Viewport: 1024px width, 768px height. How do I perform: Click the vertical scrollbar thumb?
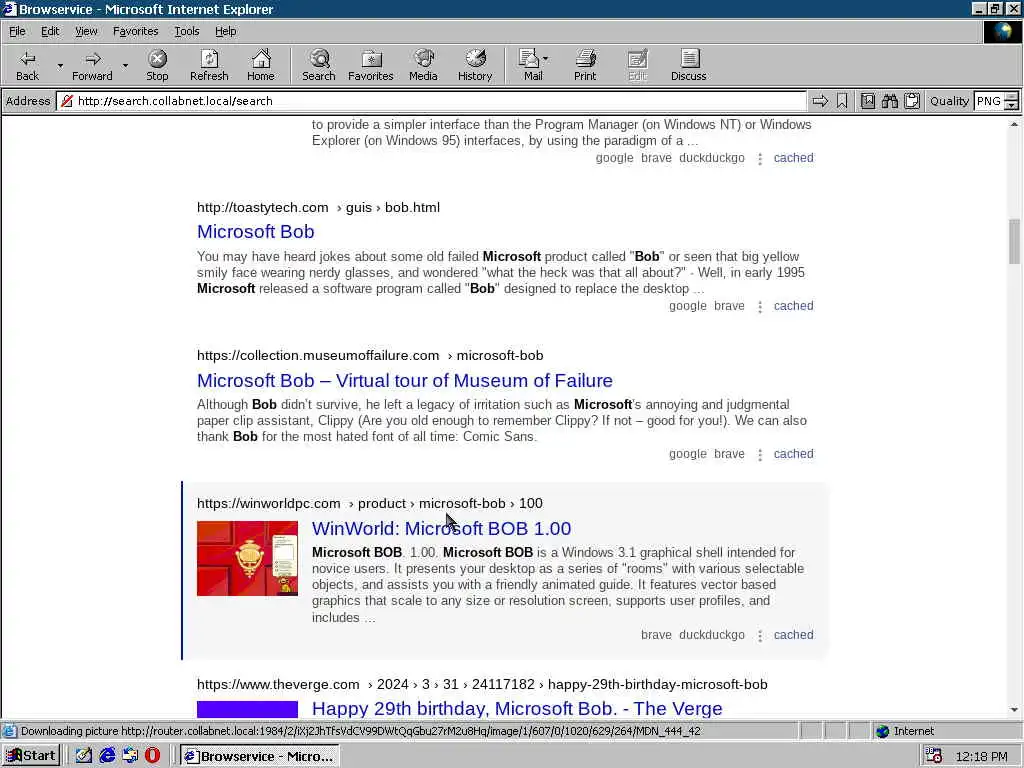coord(1014,241)
